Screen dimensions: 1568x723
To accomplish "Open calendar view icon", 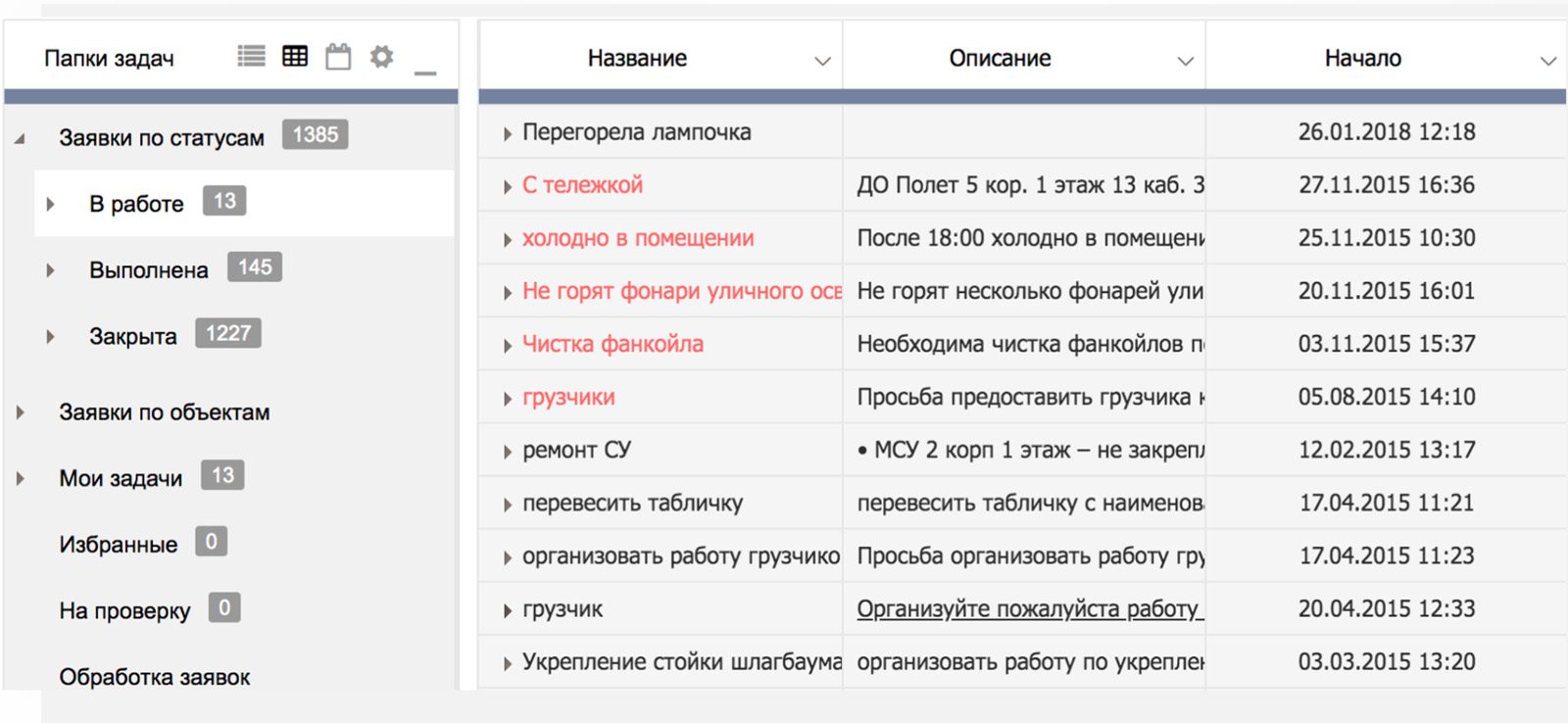I will pyautogui.click(x=338, y=57).
